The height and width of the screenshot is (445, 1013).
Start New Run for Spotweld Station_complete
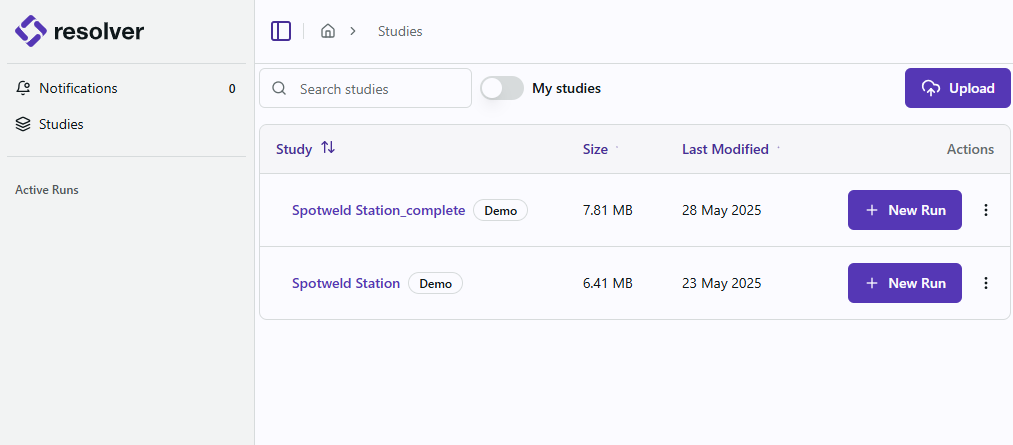point(904,210)
